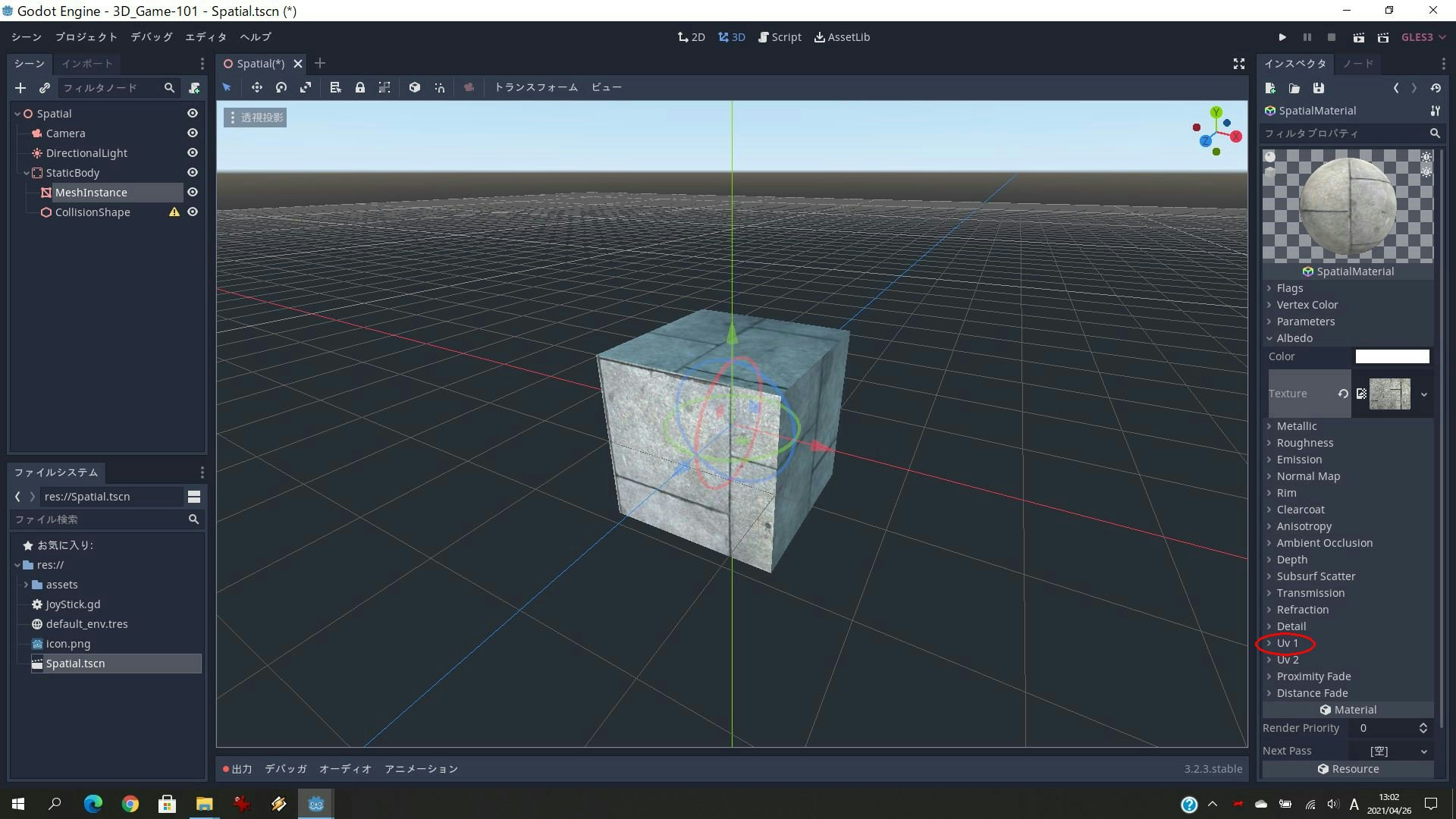
Task: Click the Resource button at Inspector bottom
Action: point(1350,768)
